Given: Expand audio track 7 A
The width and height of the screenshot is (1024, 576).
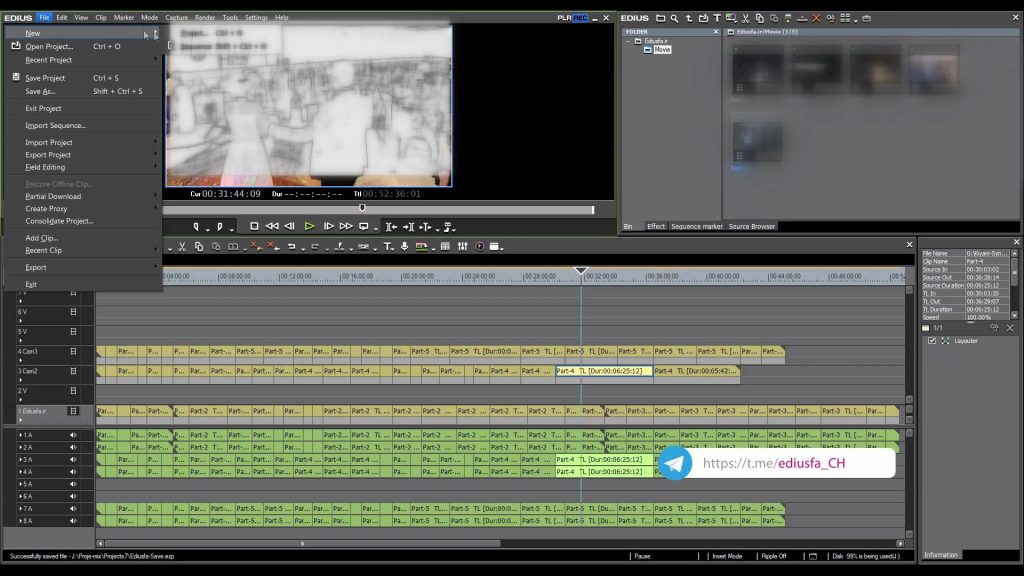Looking at the screenshot, I should pos(20,509).
